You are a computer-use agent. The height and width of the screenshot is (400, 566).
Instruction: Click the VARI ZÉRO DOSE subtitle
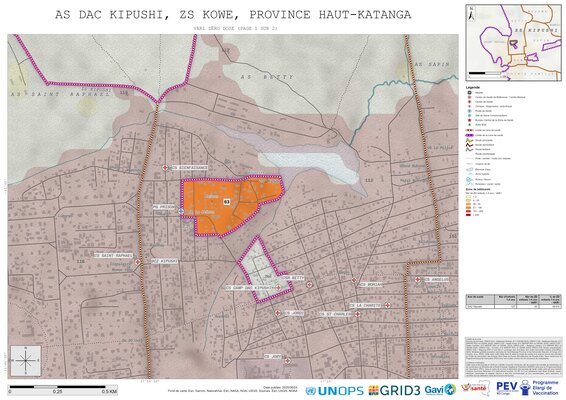coord(235,28)
